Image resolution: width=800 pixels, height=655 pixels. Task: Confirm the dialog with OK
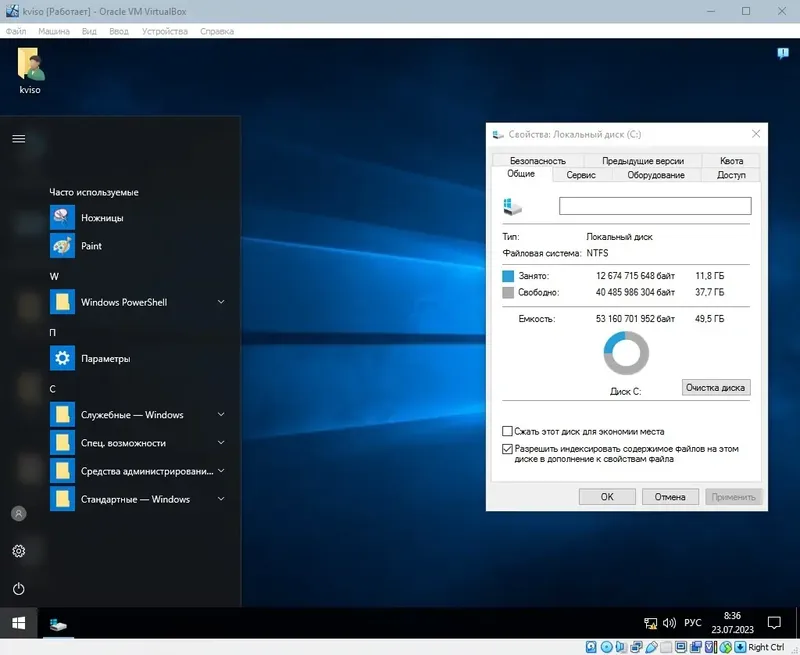click(607, 496)
